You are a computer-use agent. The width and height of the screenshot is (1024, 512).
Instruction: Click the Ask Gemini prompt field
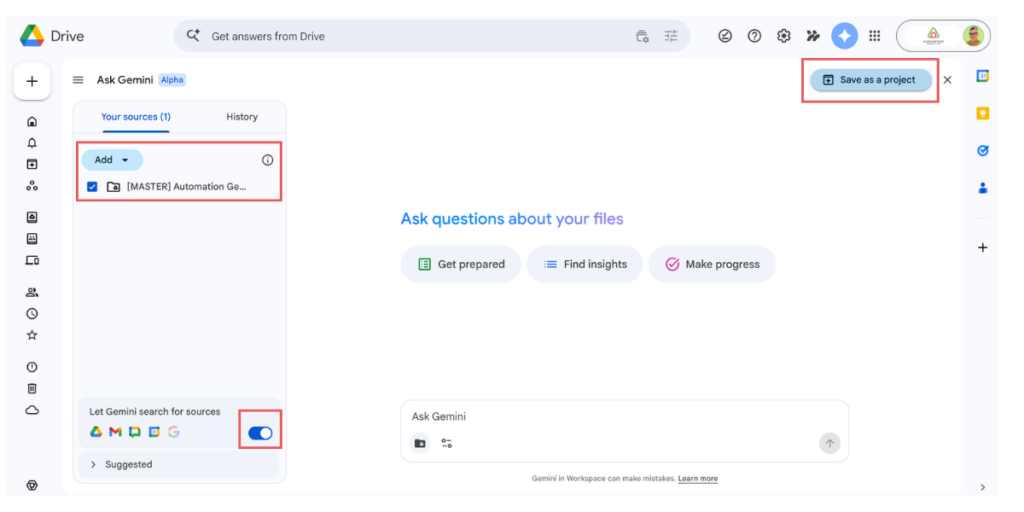tap(624, 417)
